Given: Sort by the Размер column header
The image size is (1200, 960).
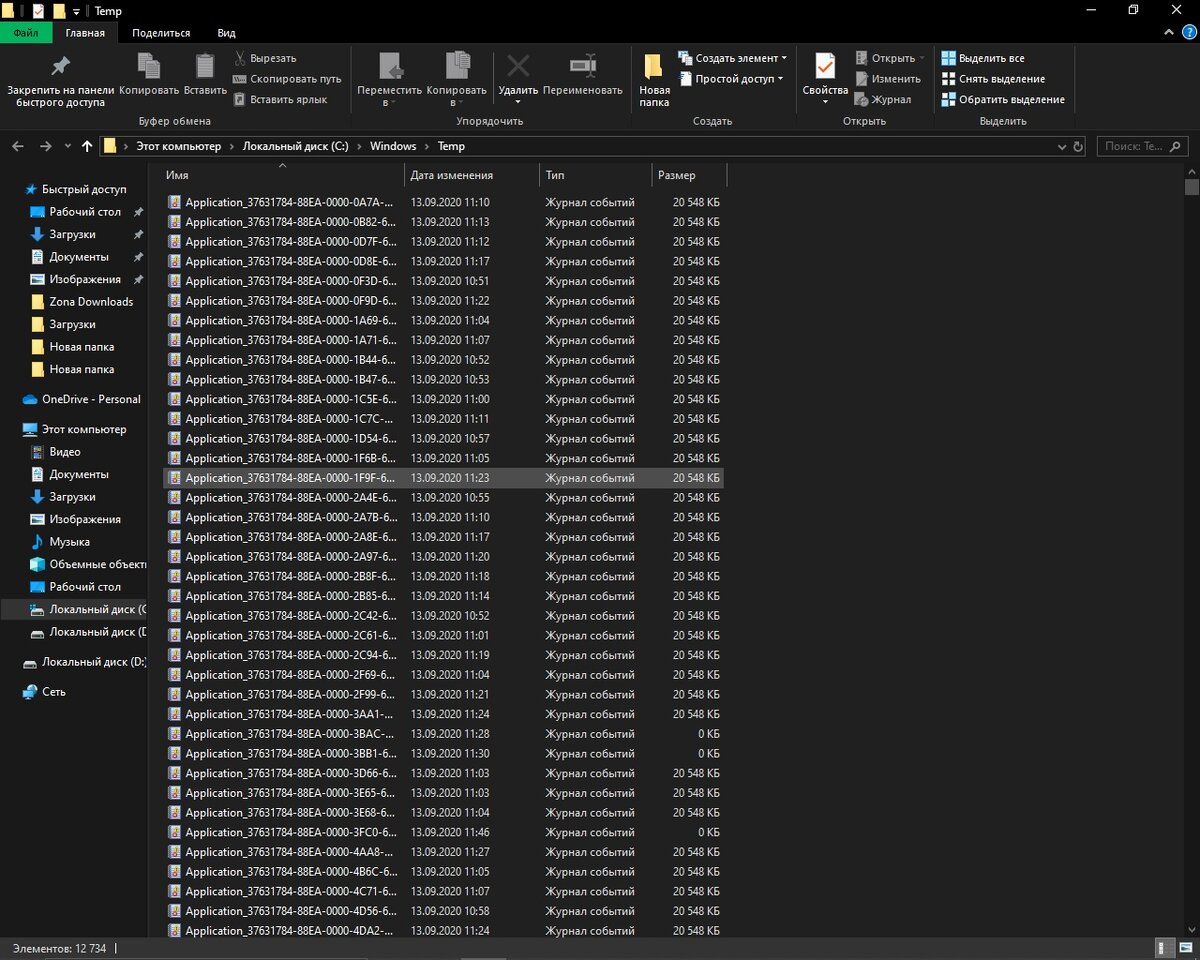Looking at the screenshot, I should tap(689, 175).
